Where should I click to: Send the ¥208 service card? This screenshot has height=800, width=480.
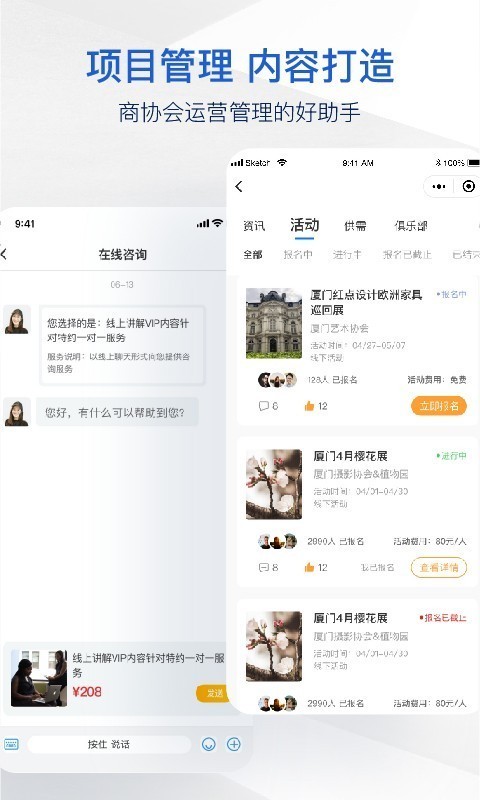pyautogui.click(x=211, y=693)
